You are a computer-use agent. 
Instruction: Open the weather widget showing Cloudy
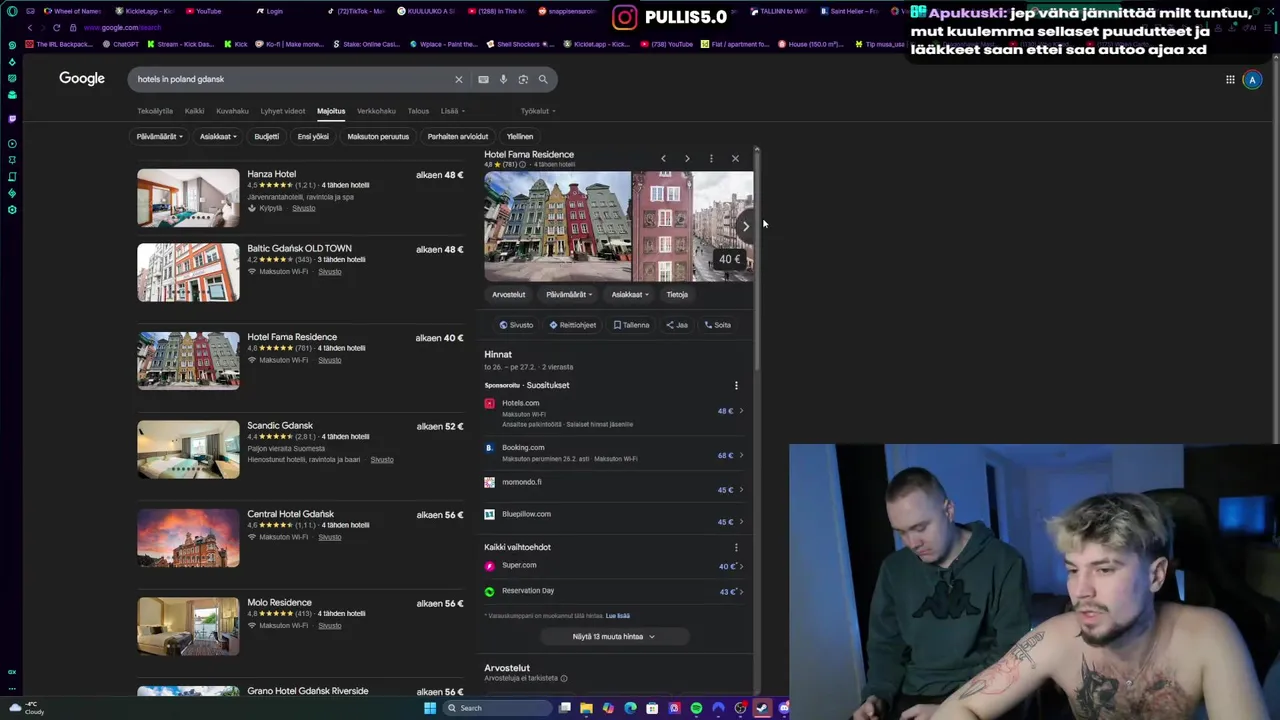click(x=27, y=708)
